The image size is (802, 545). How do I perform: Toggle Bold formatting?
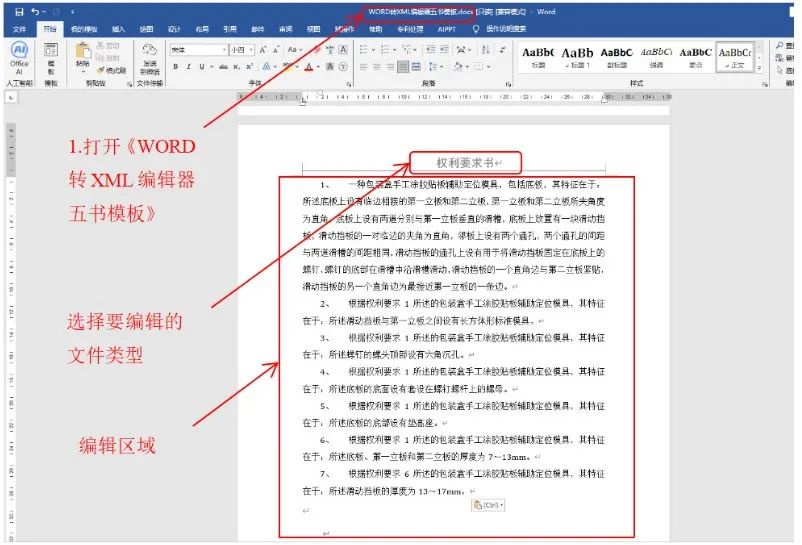coord(175,66)
